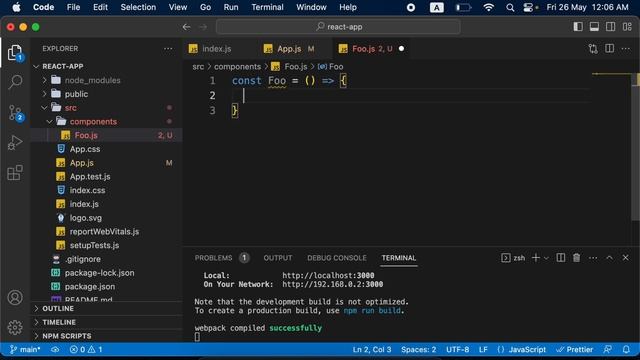Open .gitignore in the file tree
Screen dimensions: 640x360
coord(106,259)
